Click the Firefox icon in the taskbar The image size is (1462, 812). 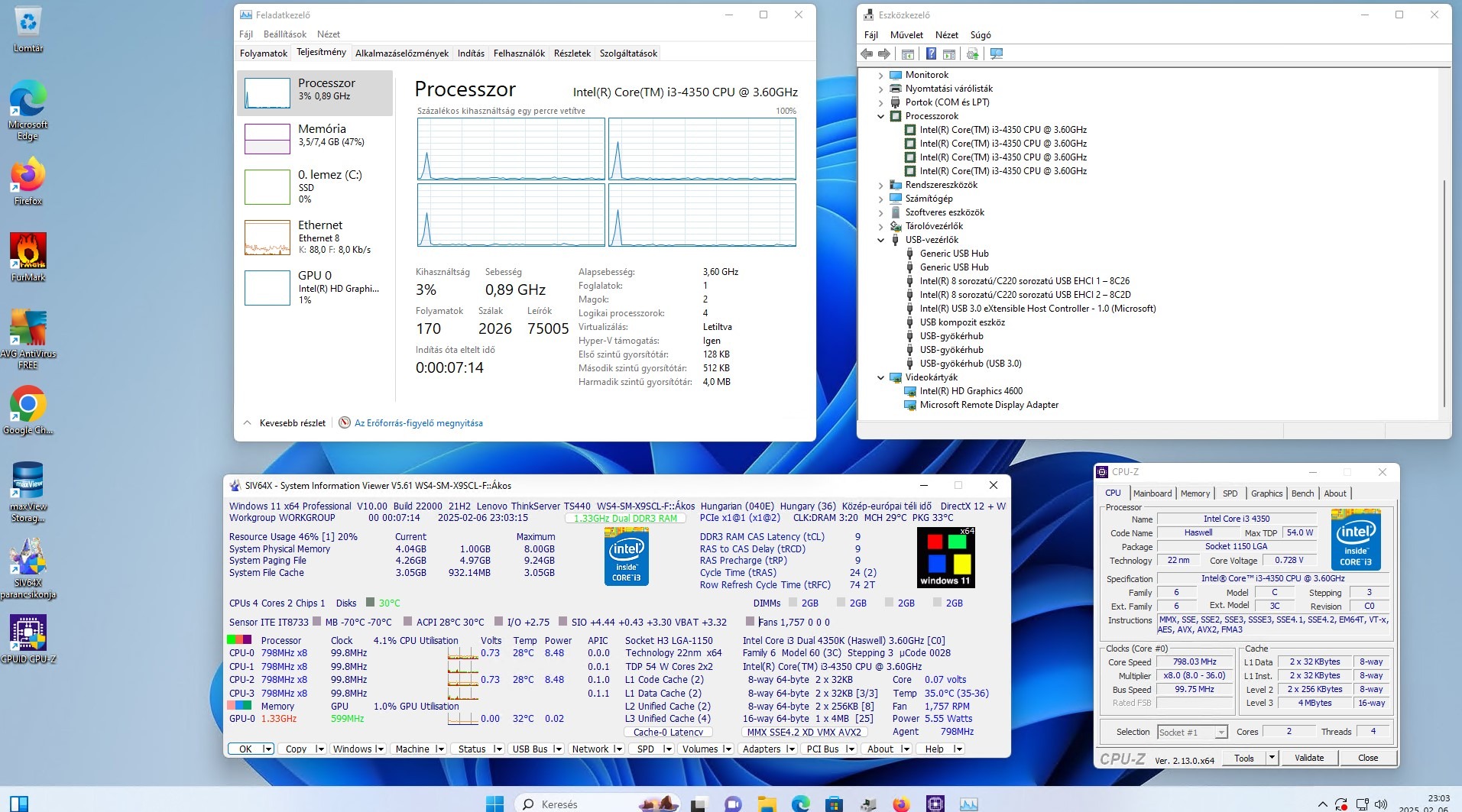pyautogui.click(x=901, y=804)
